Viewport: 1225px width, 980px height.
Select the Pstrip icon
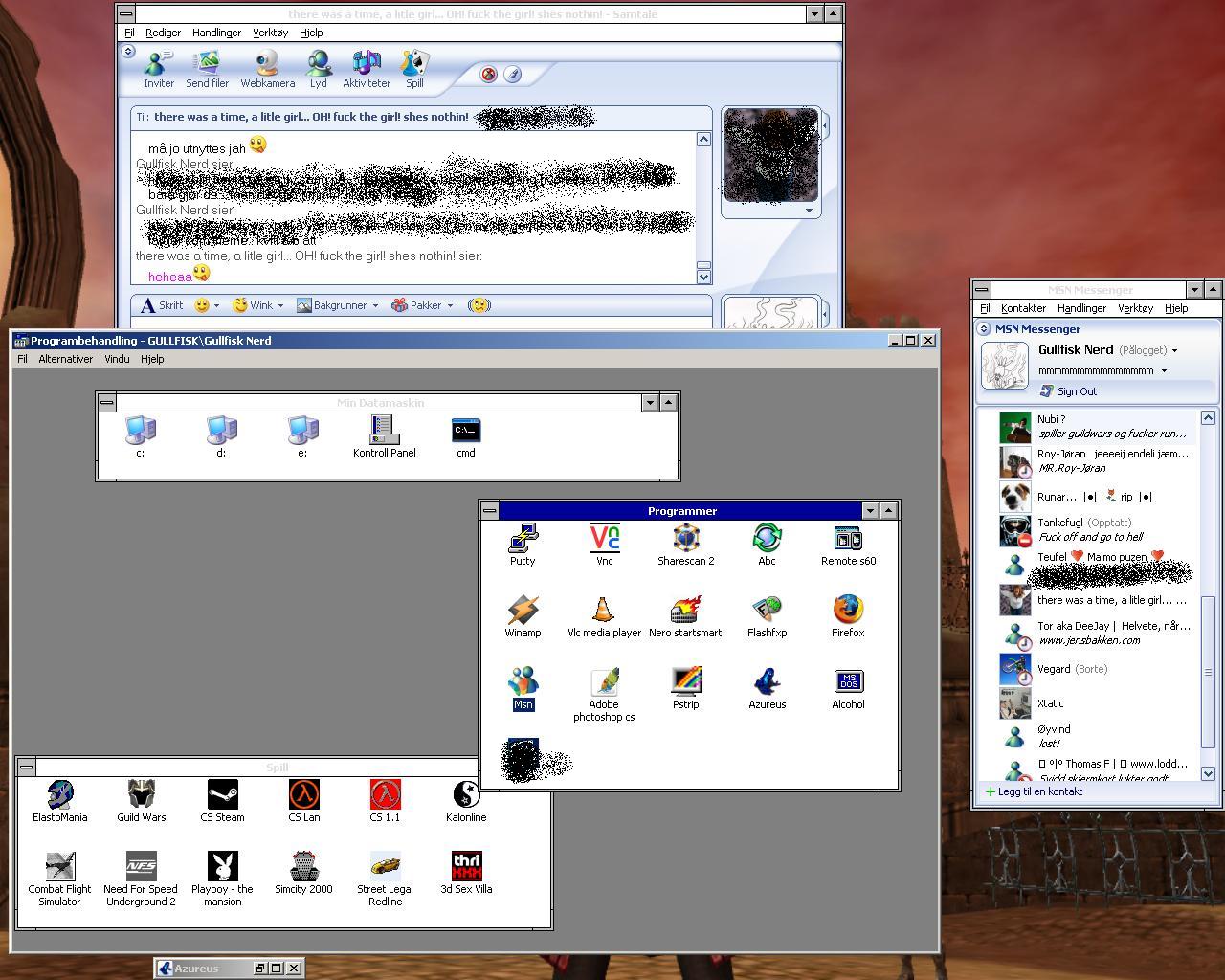686,689
